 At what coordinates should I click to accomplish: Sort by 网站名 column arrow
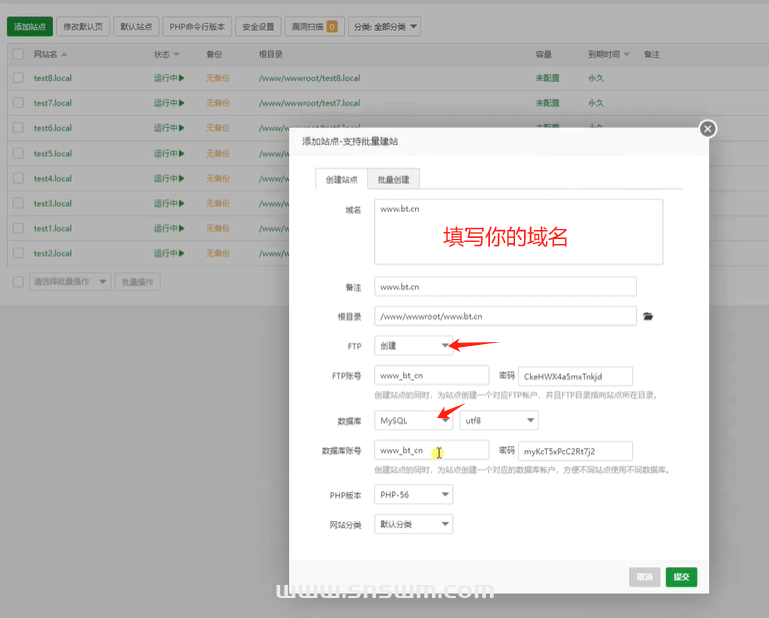click(64, 54)
